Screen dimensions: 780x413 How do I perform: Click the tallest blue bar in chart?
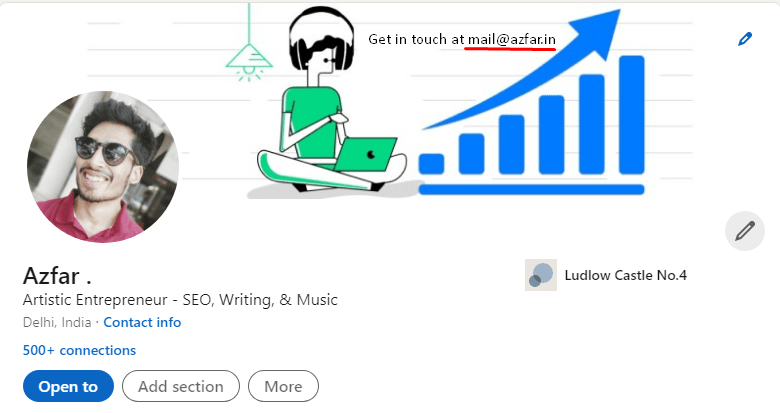click(632, 115)
